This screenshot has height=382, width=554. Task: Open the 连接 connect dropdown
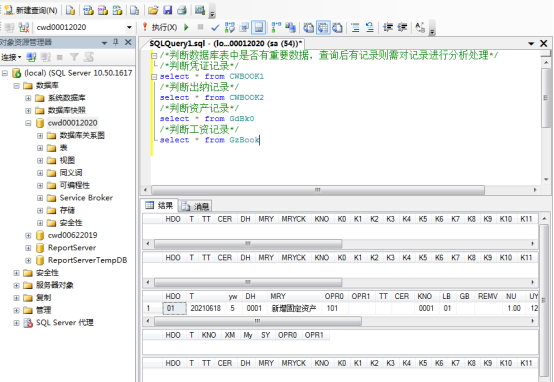coord(11,57)
